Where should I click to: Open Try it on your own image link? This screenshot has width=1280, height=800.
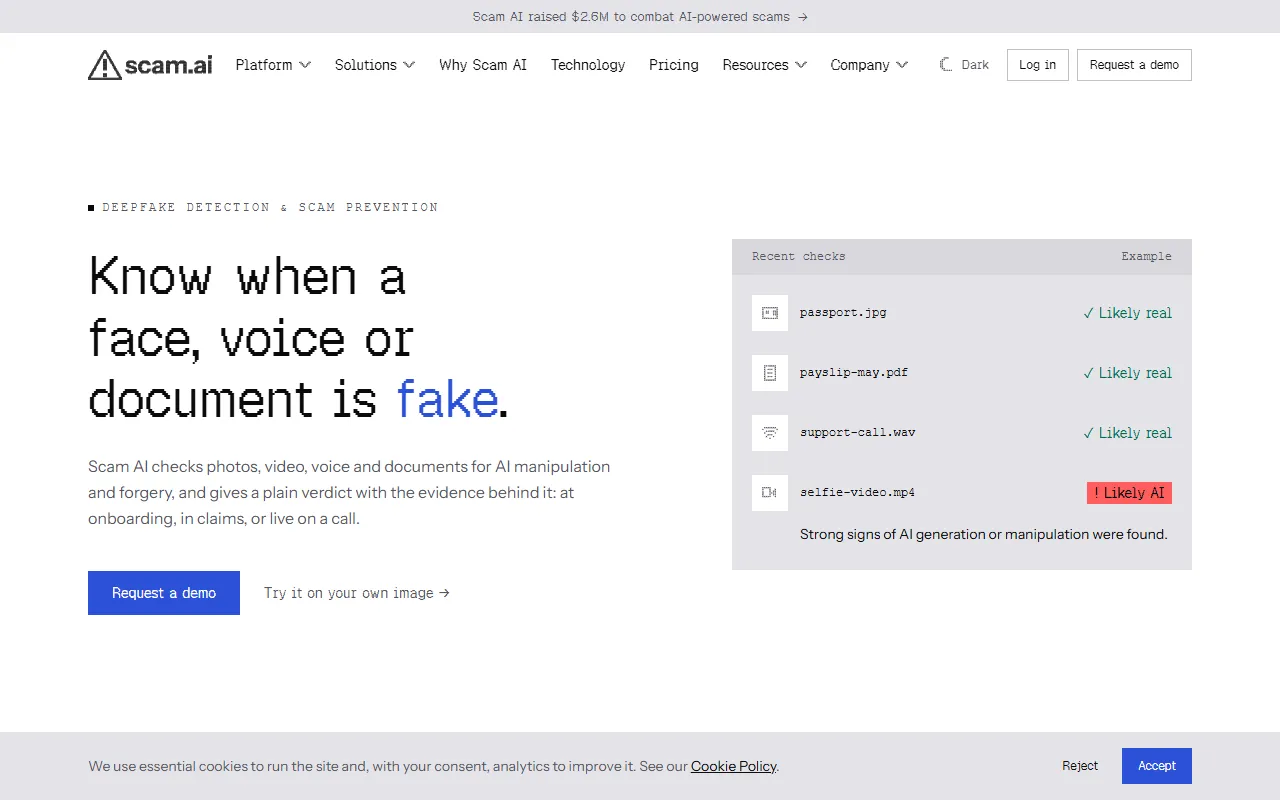[x=357, y=593]
